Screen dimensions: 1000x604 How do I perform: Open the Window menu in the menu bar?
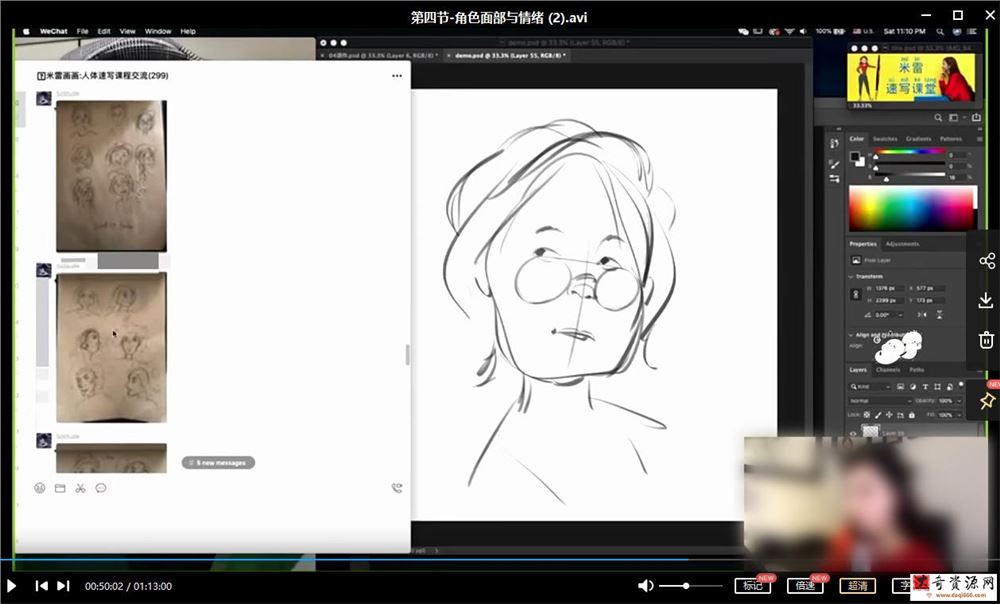tap(158, 31)
